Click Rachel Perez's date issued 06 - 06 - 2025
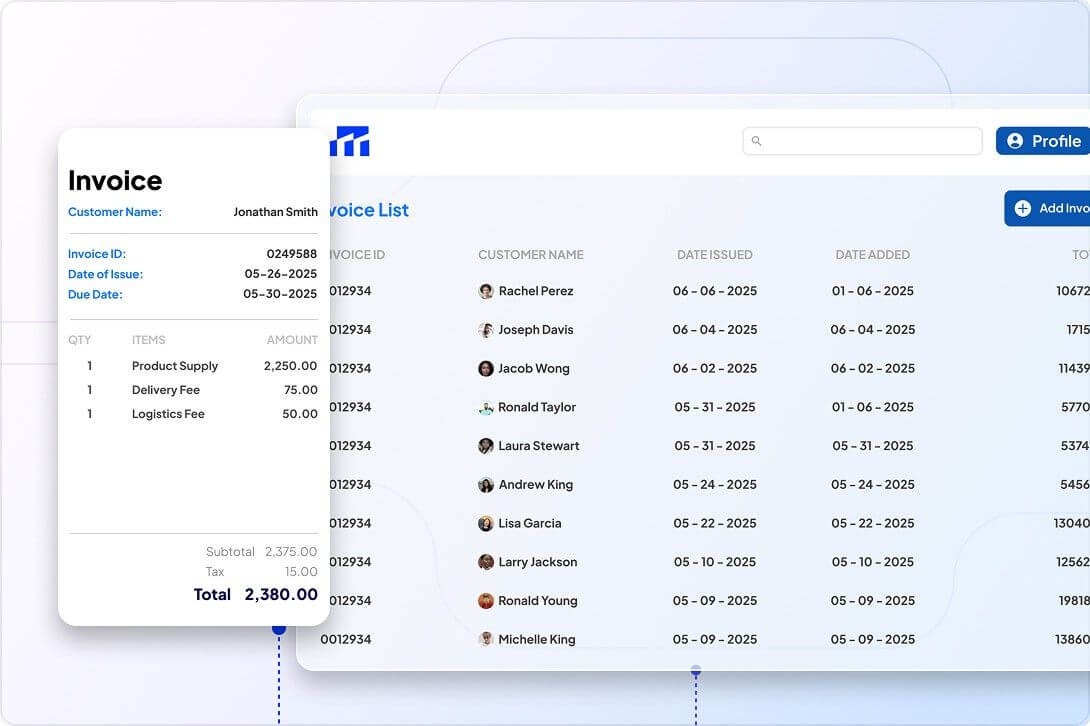1090x726 pixels. coord(715,291)
